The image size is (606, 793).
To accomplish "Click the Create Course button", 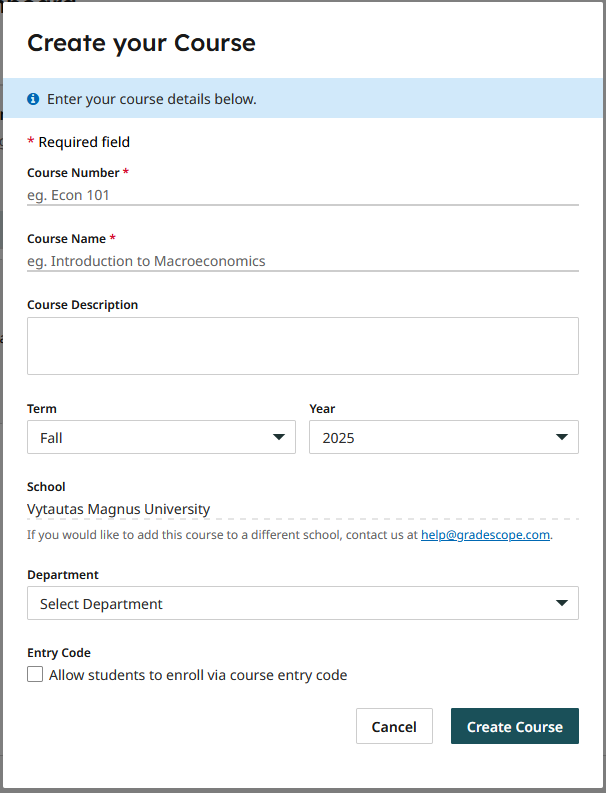I will (x=514, y=727).
